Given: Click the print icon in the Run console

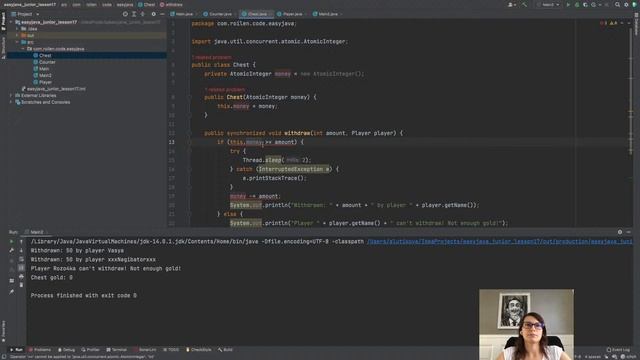Looking at the screenshot, I should pyautogui.click(x=21, y=277).
